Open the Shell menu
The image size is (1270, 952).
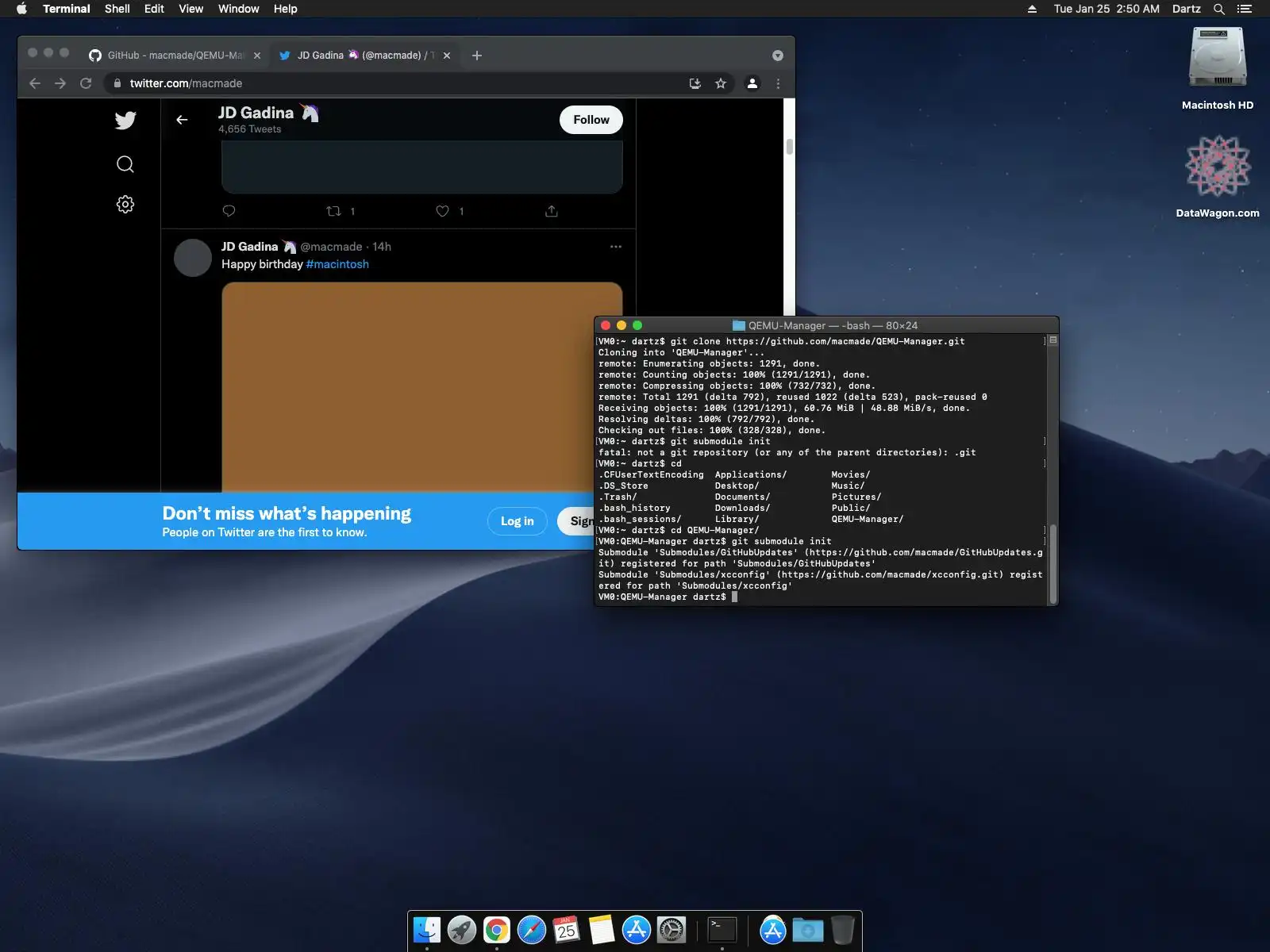click(x=117, y=9)
